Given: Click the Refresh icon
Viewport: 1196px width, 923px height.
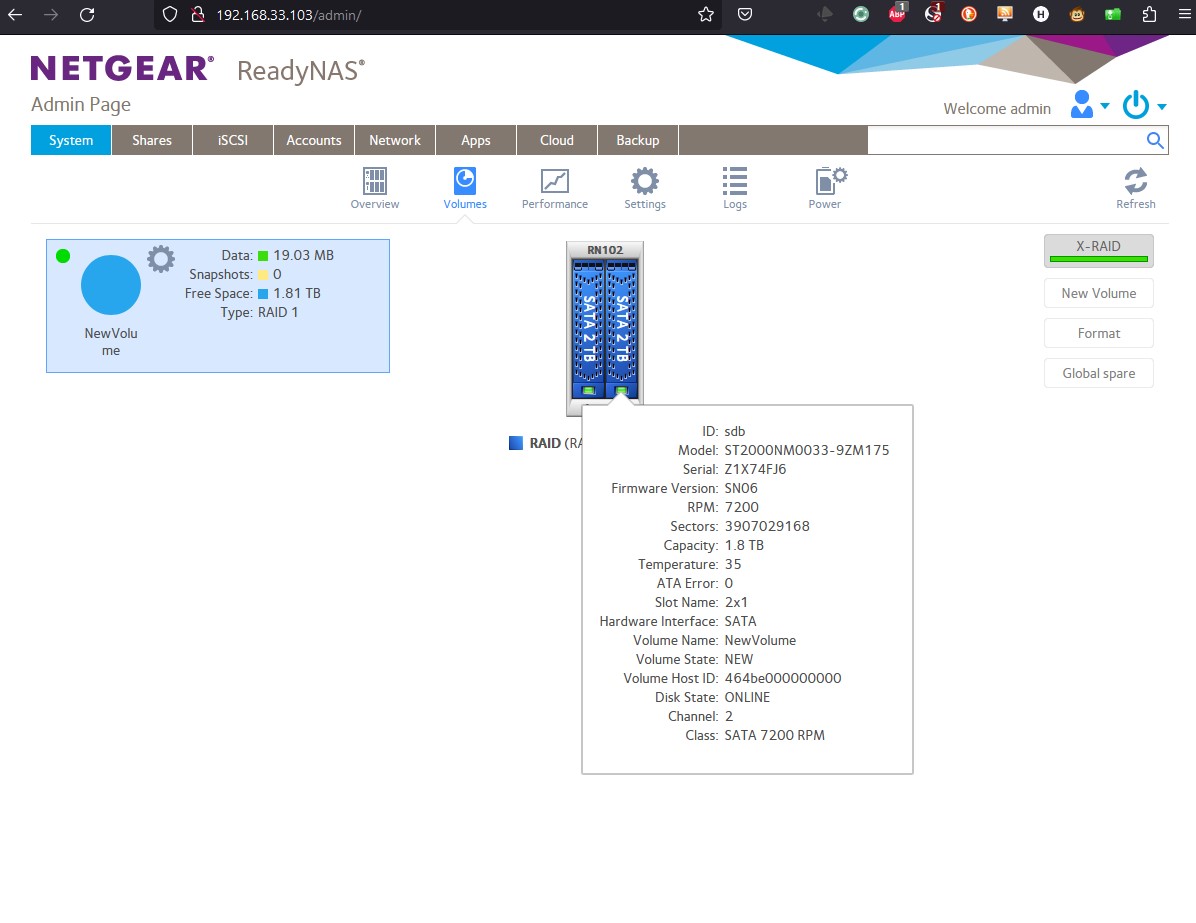Looking at the screenshot, I should (1135, 182).
